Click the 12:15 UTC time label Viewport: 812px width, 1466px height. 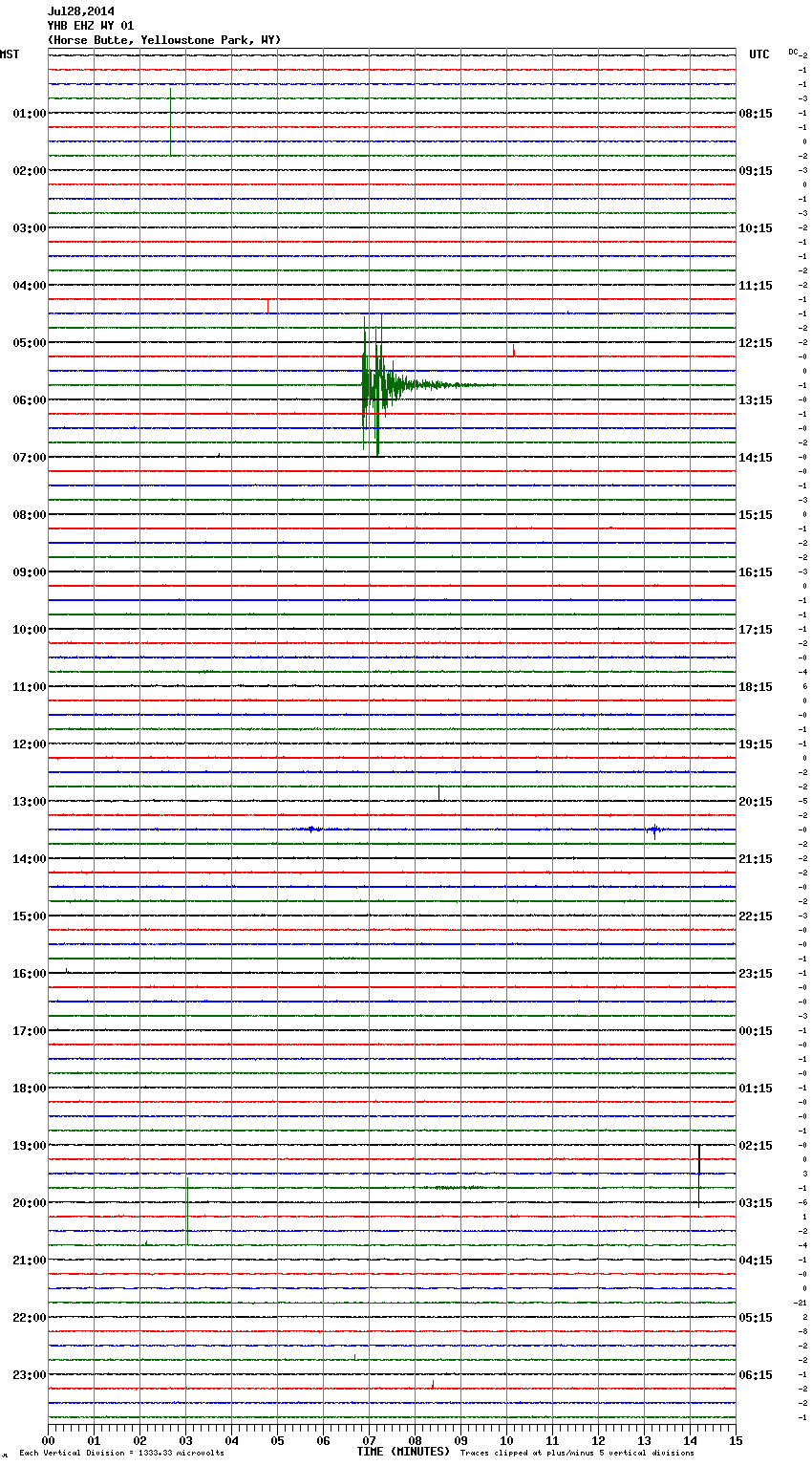pos(756,343)
